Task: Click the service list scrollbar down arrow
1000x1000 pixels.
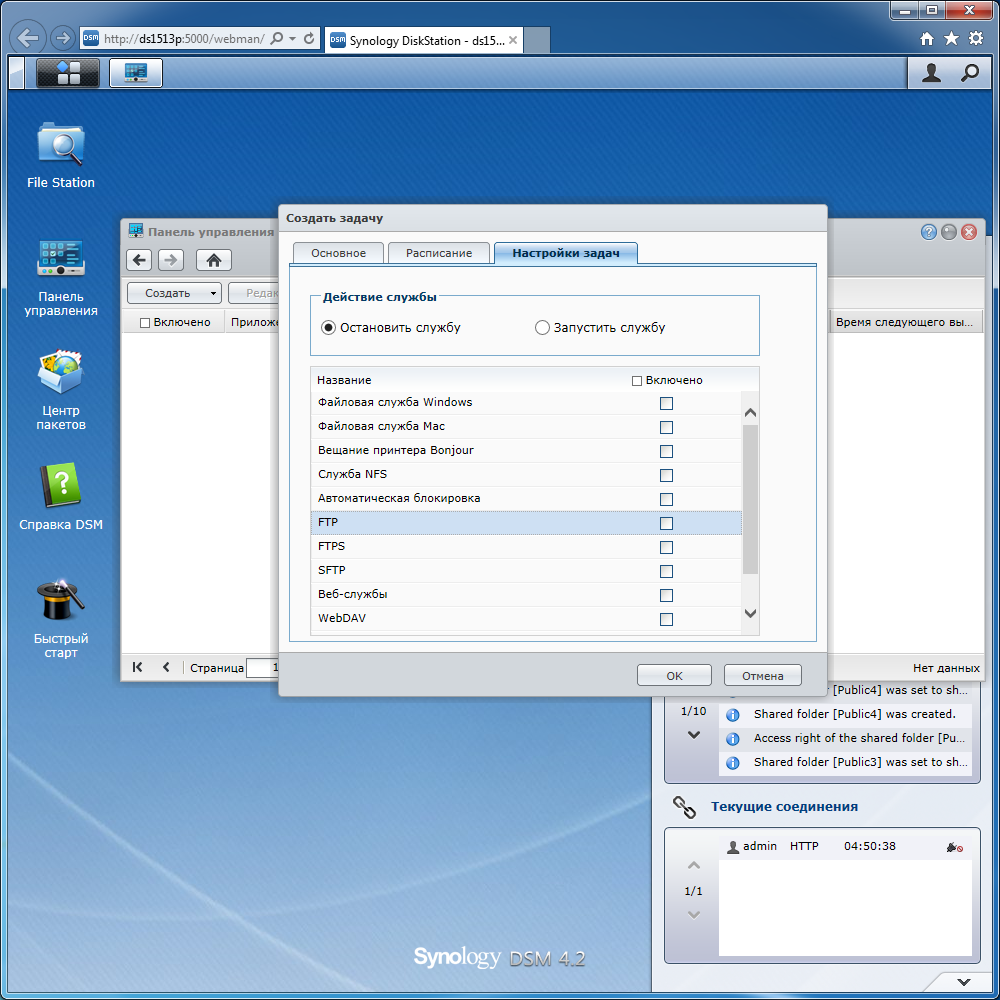Action: pyautogui.click(x=751, y=614)
